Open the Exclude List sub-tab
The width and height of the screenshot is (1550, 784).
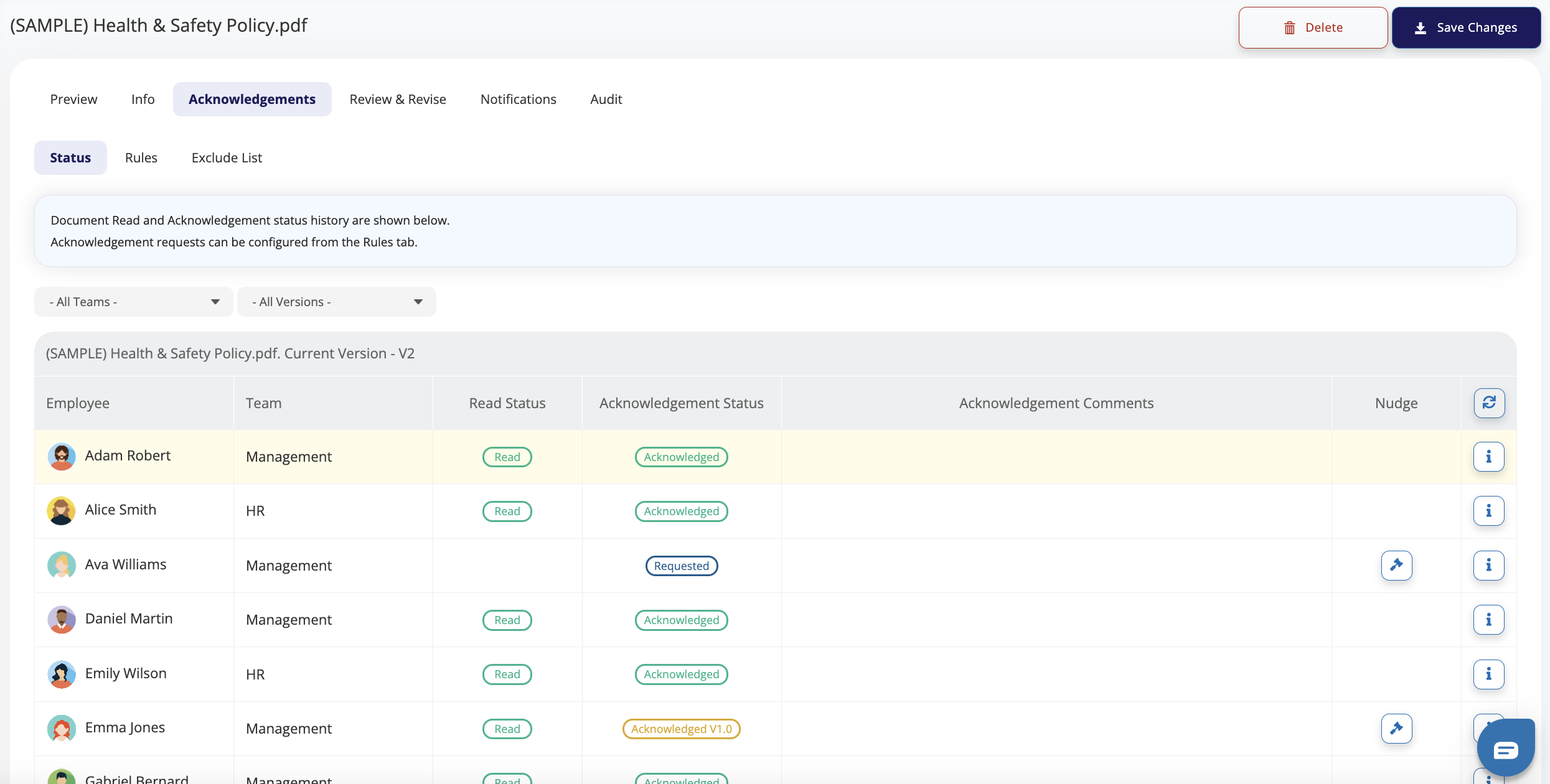click(227, 157)
